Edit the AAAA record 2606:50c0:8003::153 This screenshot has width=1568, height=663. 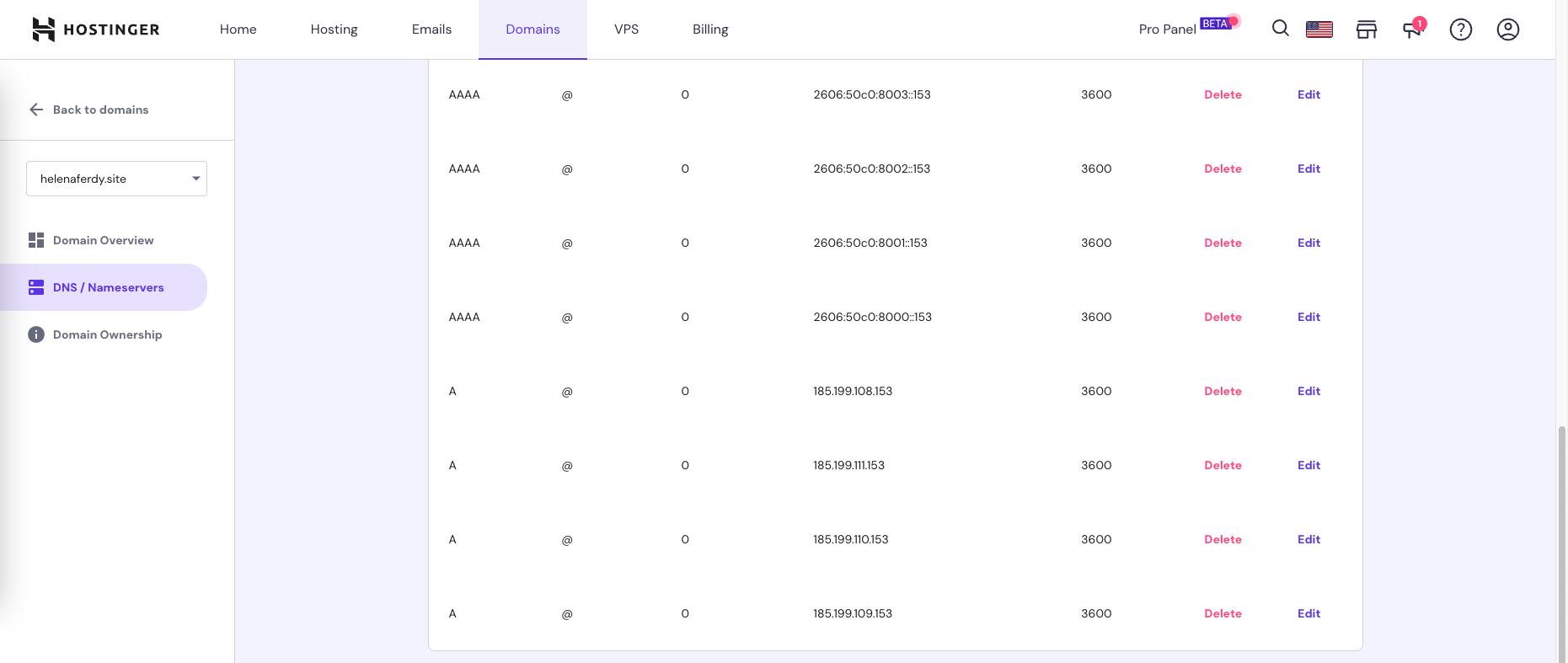click(1308, 94)
